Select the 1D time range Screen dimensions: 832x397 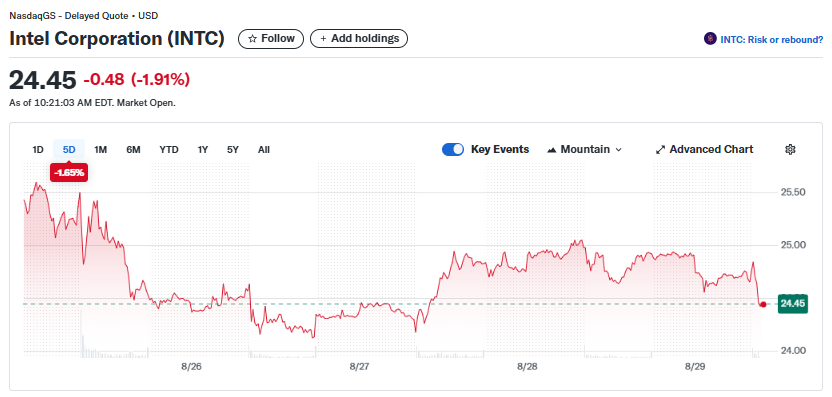coord(38,150)
